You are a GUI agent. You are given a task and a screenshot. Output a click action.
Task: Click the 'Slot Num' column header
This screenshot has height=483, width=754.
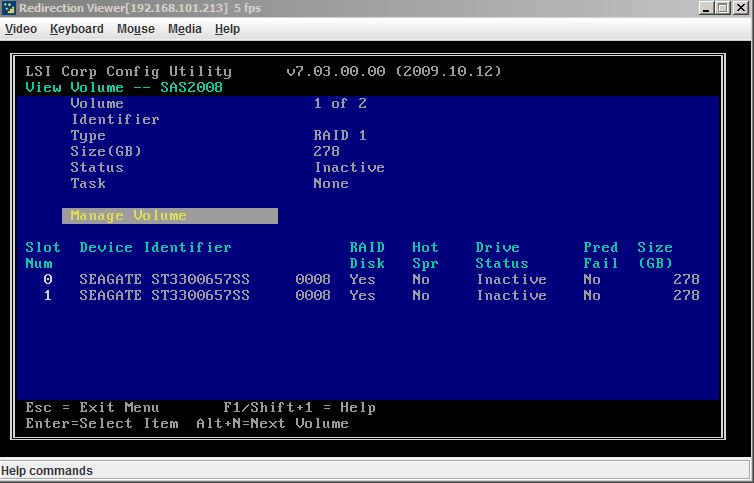point(43,255)
